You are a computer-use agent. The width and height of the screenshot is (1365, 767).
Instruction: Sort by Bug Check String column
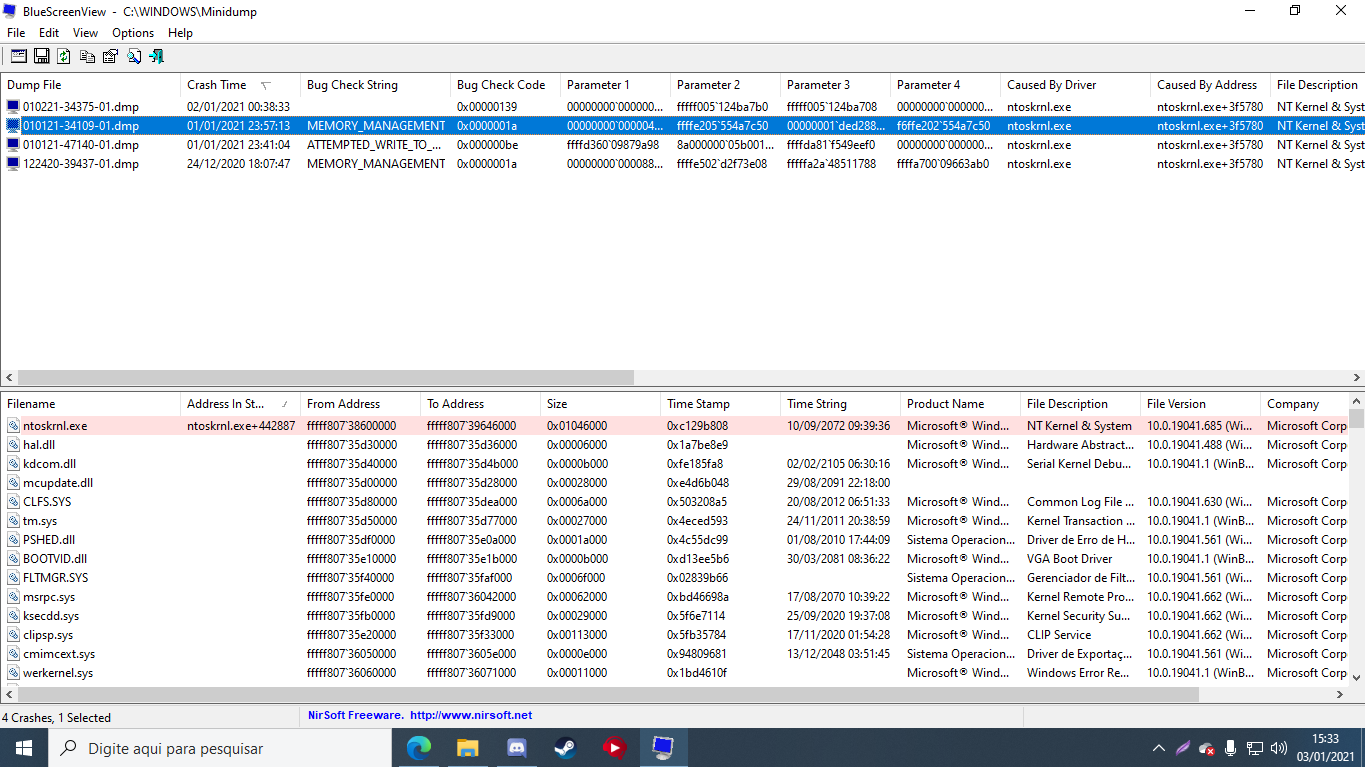click(x=375, y=85)
